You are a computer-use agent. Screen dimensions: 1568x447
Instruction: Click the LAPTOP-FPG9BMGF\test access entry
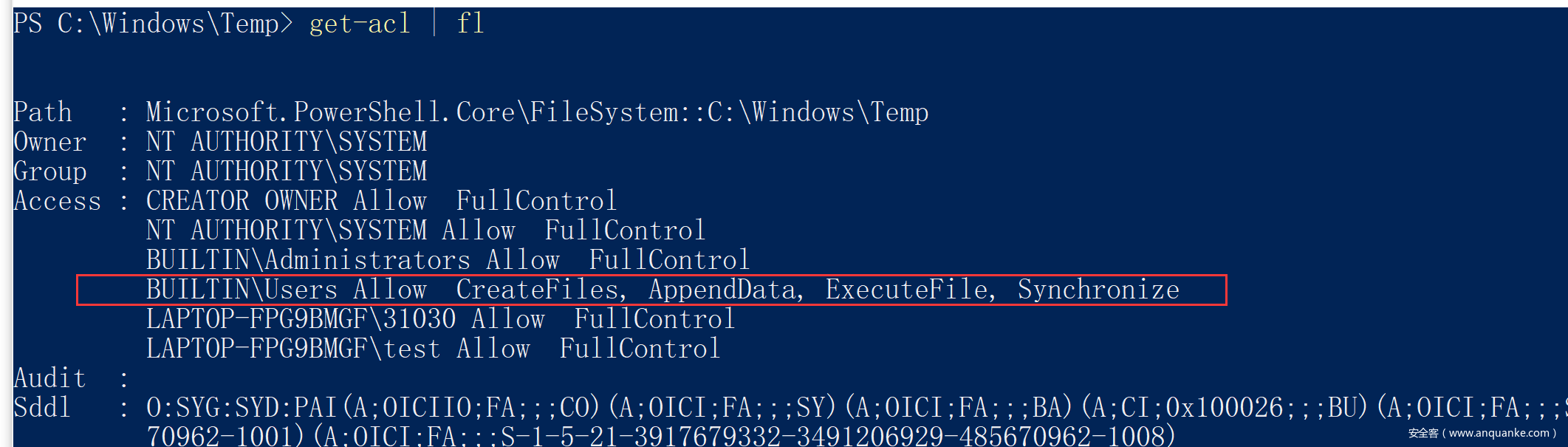[x=293, y=349]
